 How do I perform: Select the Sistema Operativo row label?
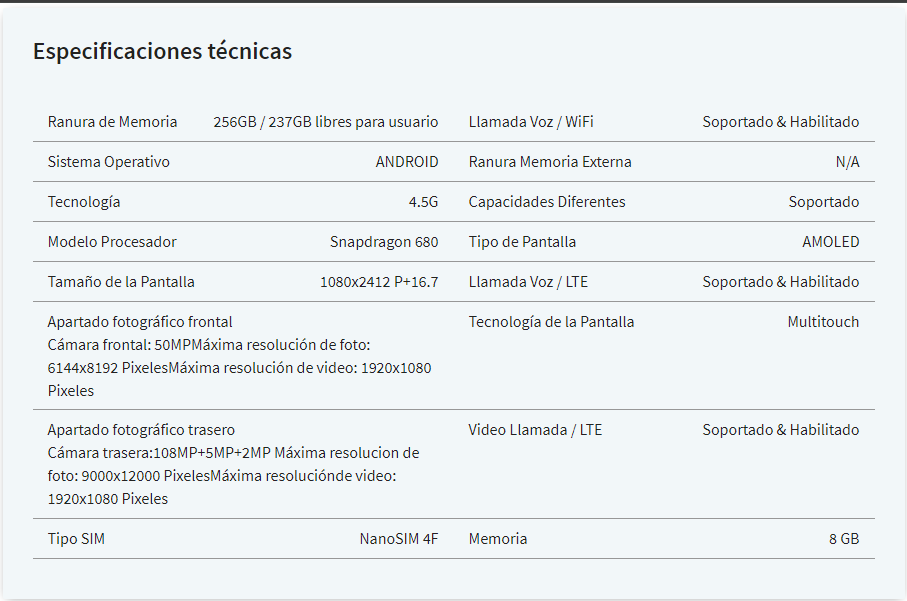point(109,162)
